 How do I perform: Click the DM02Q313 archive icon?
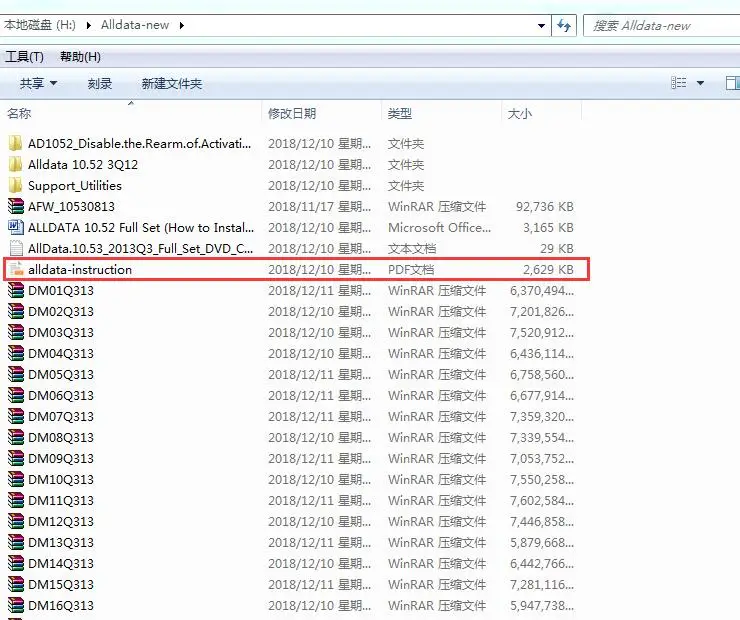click(16, 311)
